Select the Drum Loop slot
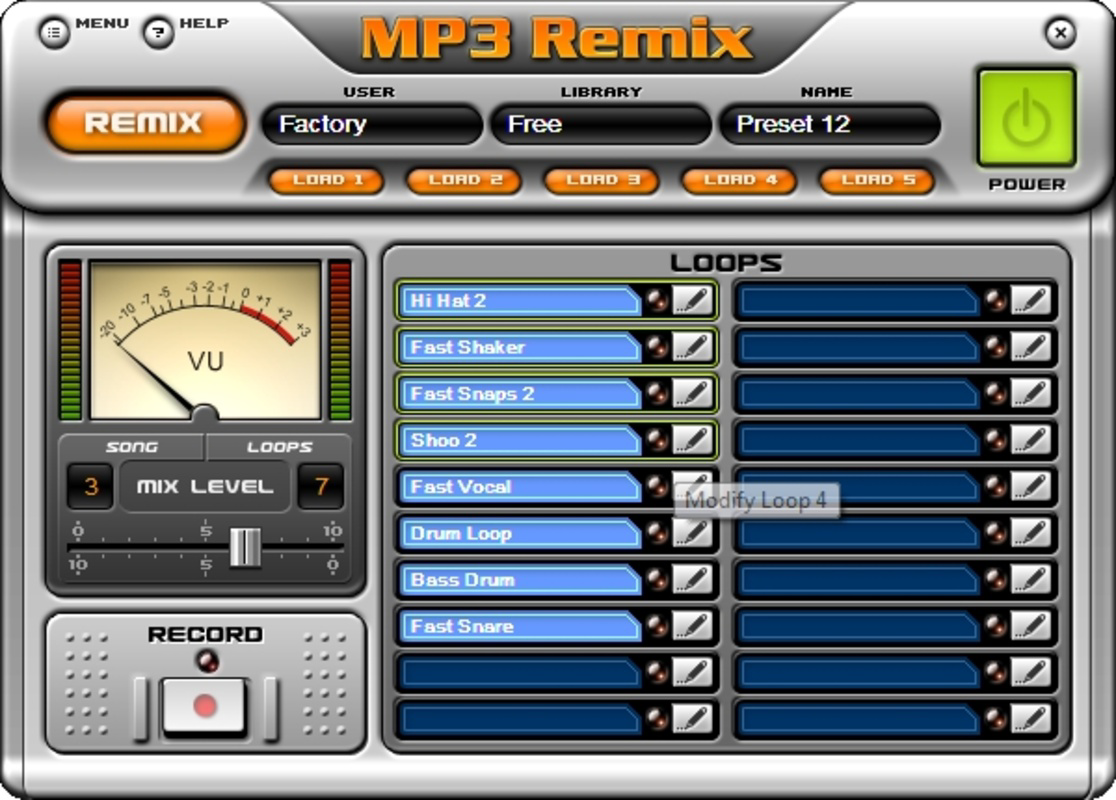The image size is (1116, 800). coord(520,533)
